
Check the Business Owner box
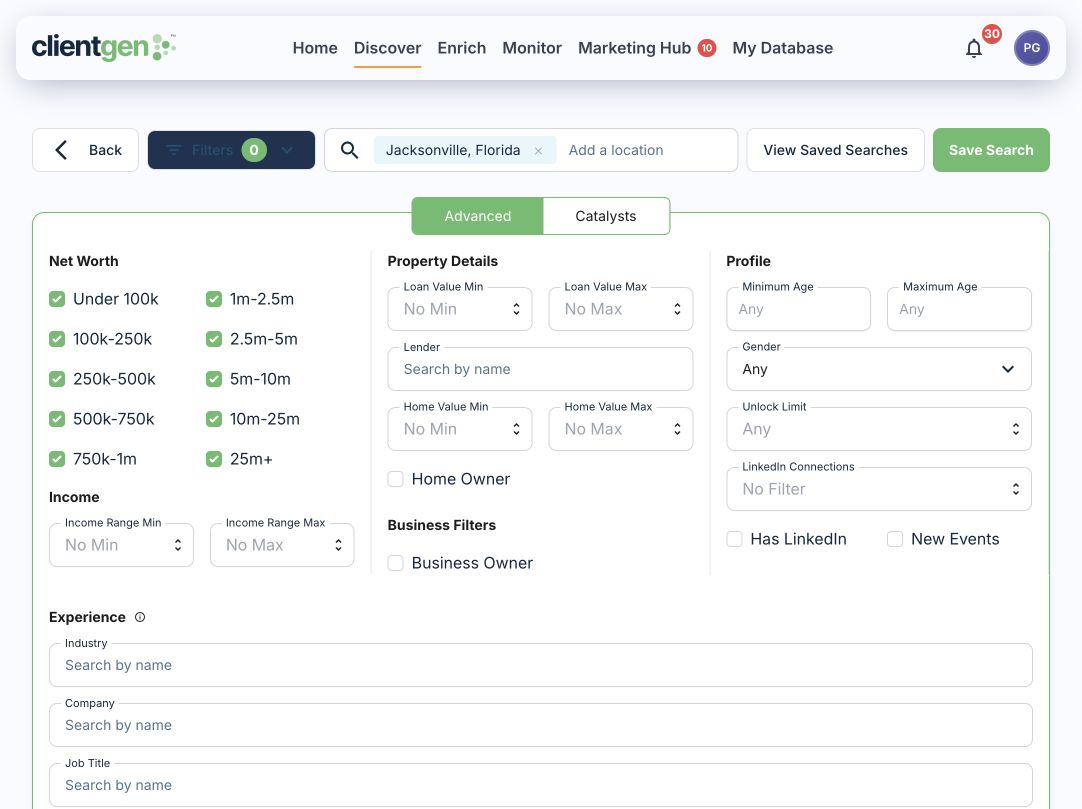[x=395, y=563]
